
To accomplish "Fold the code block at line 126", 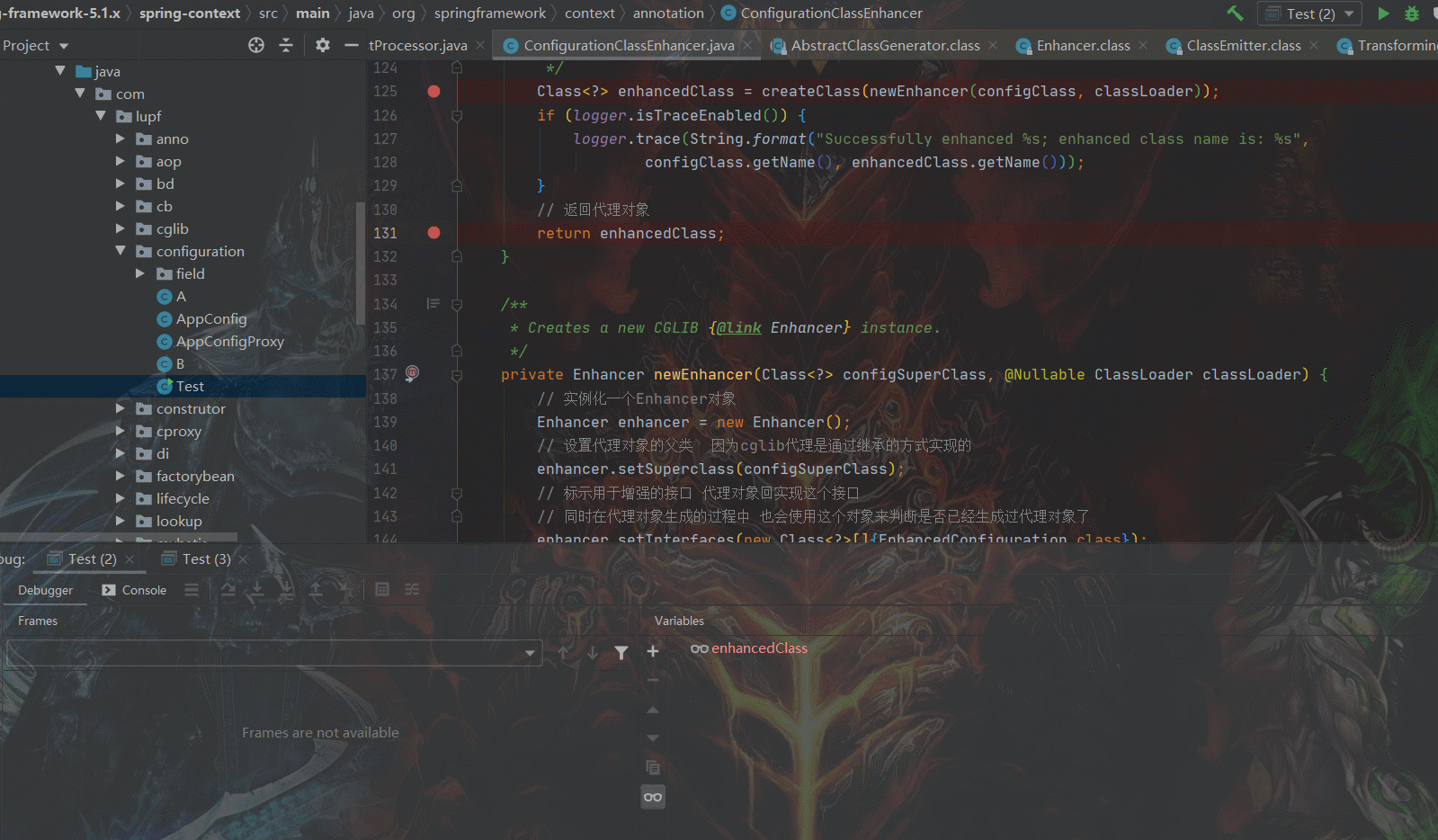I will [457, 115].
